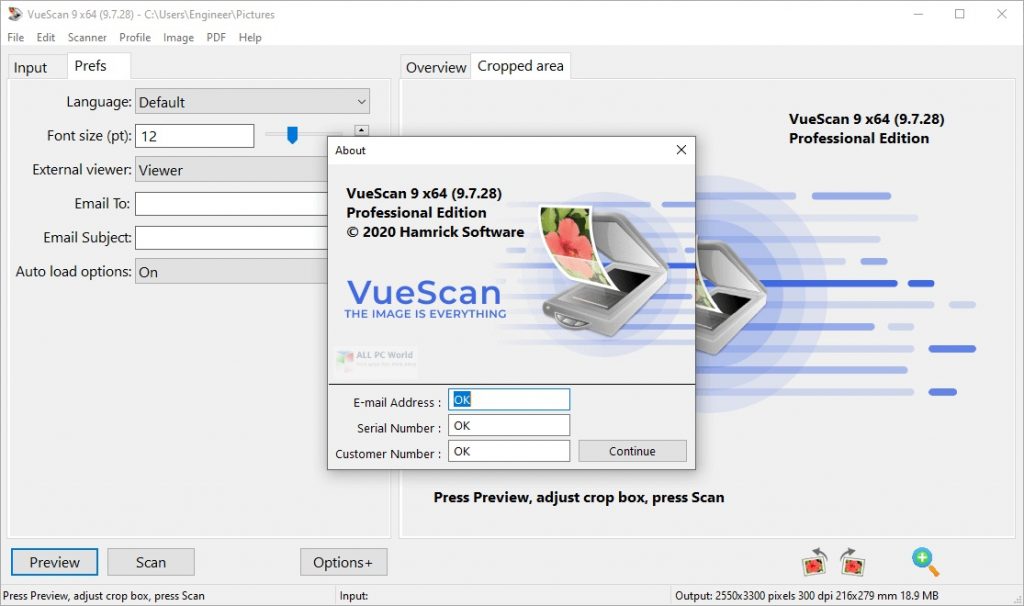The image size is (1024, 606).
Task: Open the External viewer dropdown
Action: point(232,170)
